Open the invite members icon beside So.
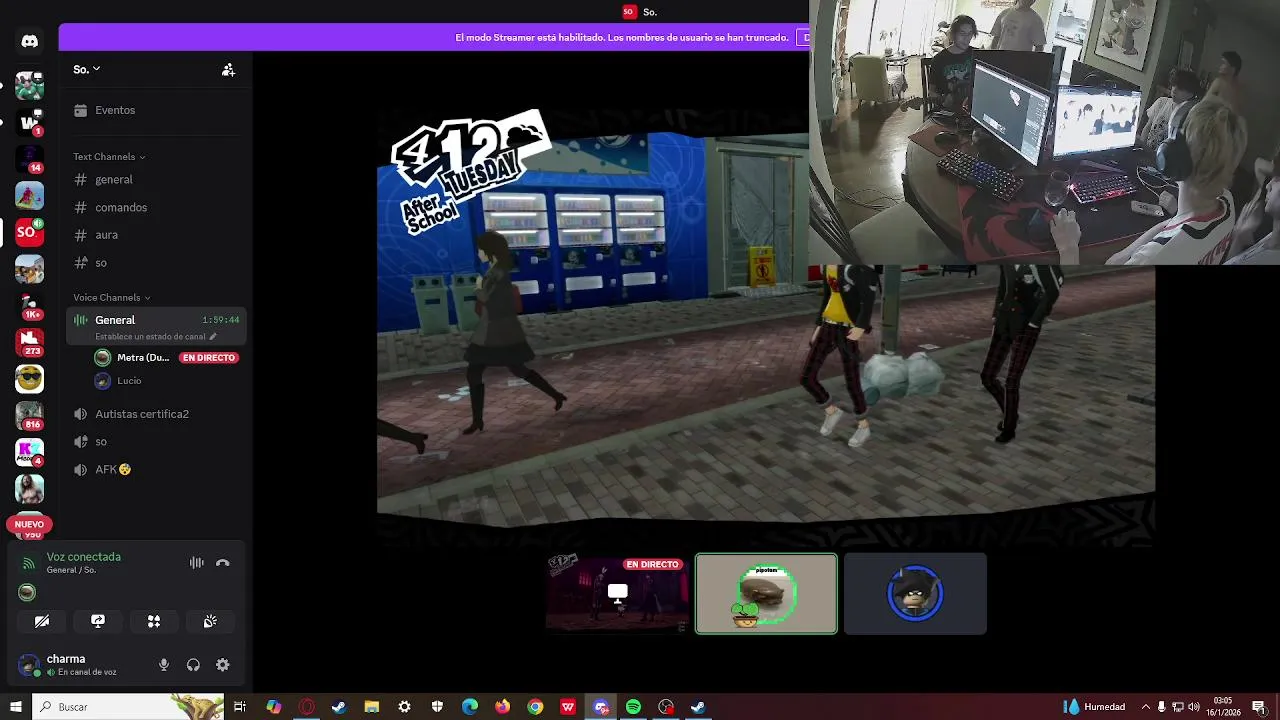 click(x=228, y=70)
